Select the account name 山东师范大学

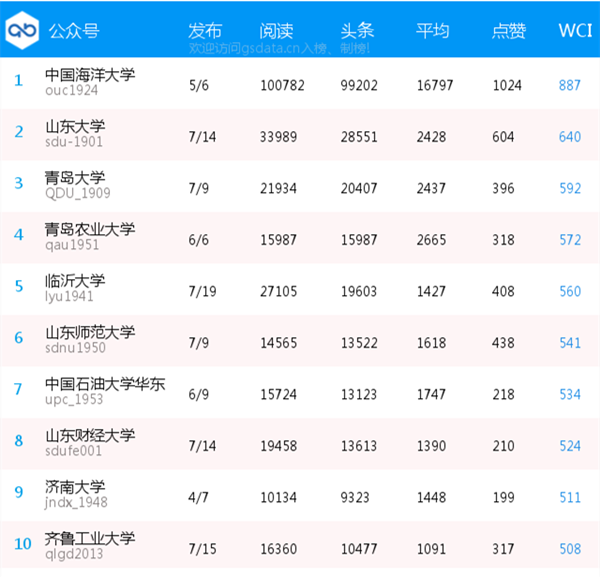click(90, 333)
